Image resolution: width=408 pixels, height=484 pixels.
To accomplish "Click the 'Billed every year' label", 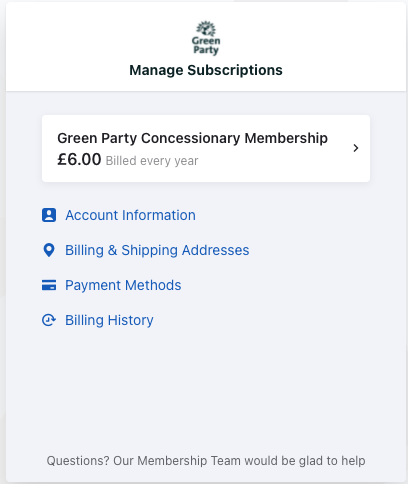I will [152, 161].
